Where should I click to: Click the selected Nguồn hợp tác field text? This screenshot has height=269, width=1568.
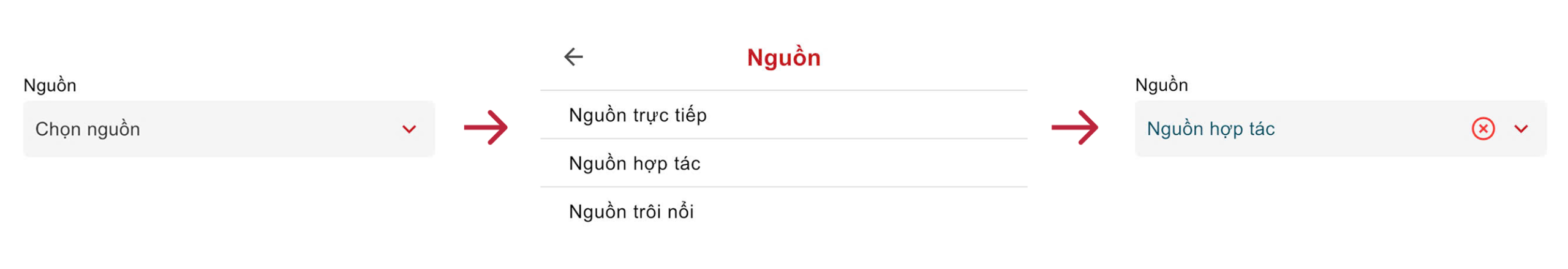[1210, 129]
